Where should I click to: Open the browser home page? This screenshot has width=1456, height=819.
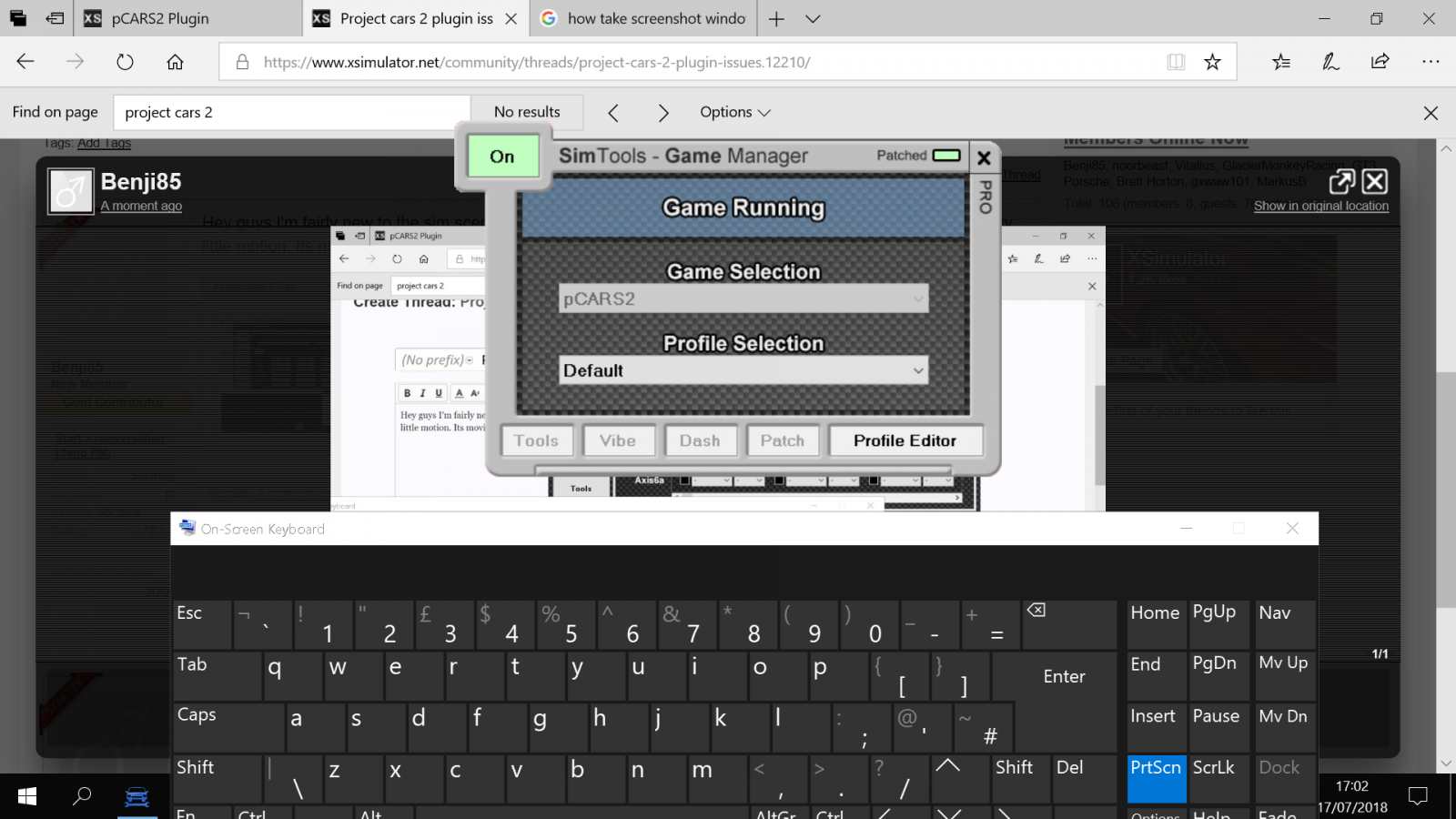175,62
